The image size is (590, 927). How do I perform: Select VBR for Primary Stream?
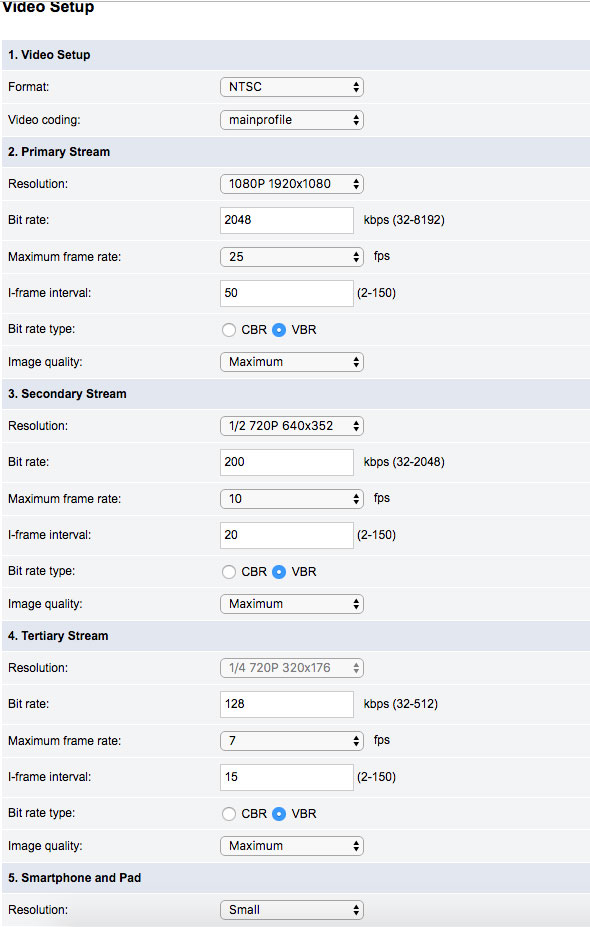279,330
